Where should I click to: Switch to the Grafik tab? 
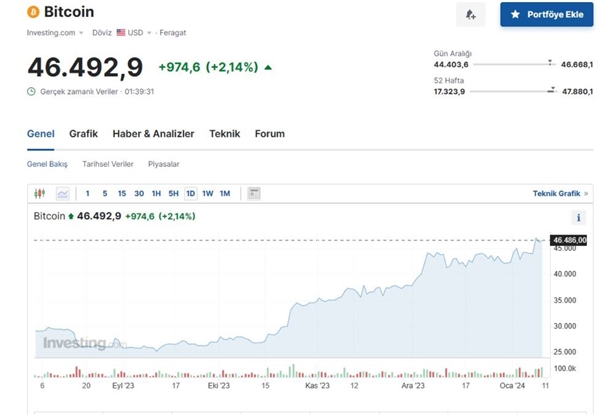coord(83,134)
